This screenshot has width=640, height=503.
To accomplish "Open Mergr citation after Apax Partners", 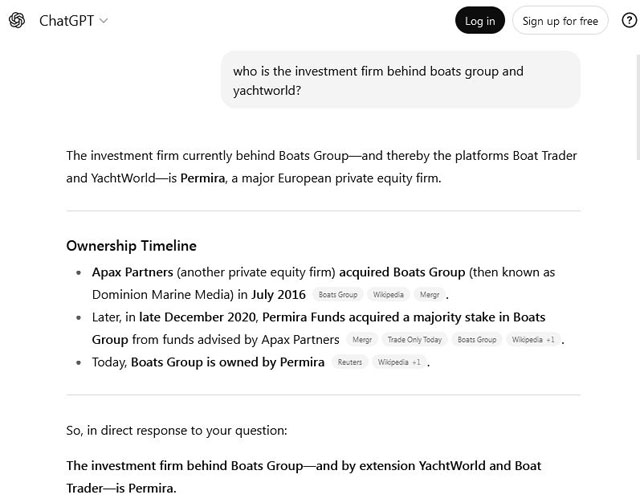I will 362,340.
